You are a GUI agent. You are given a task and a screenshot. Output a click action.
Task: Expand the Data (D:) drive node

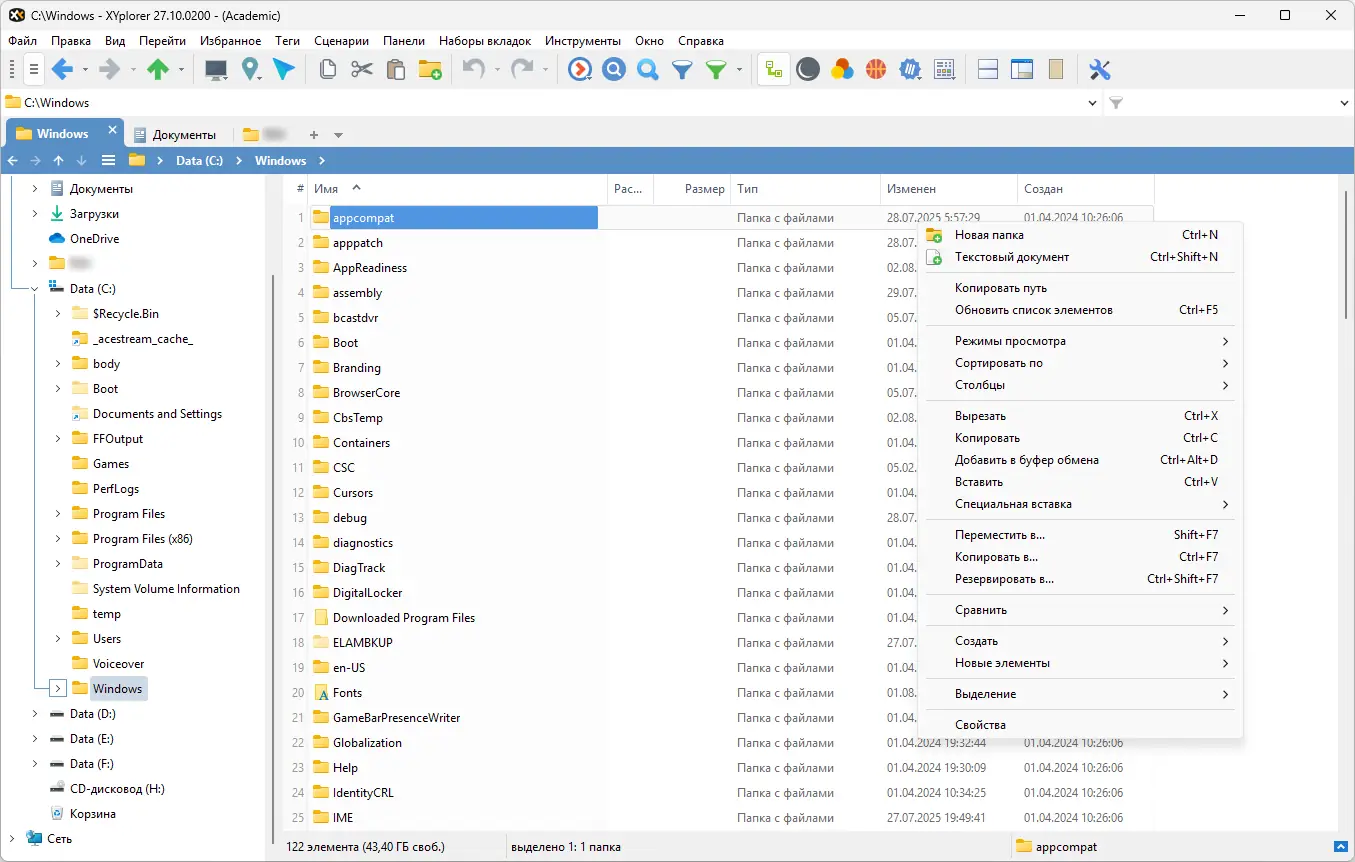[35, 714]
